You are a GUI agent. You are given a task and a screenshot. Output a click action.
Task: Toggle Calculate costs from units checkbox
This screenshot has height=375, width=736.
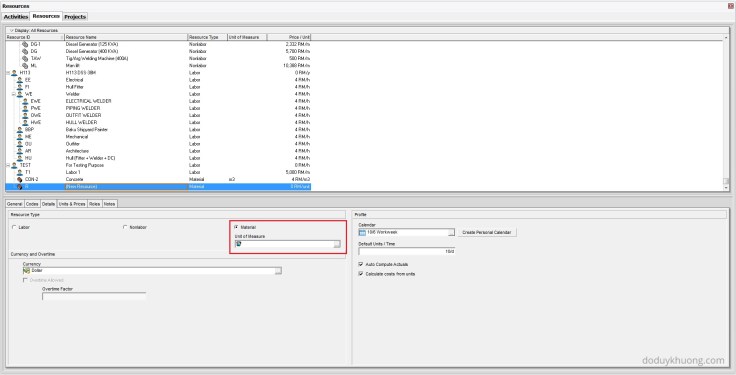click(x=361, y=274)
